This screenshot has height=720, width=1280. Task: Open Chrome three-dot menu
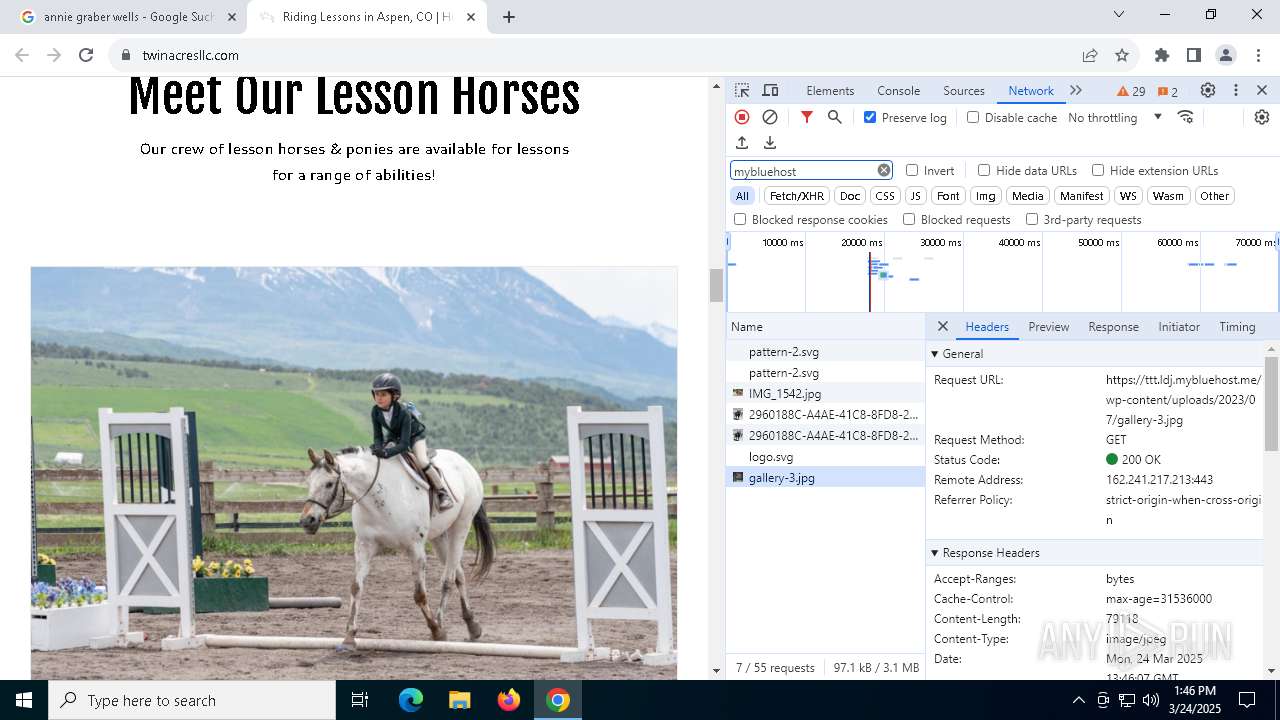click(x=1258, y=55)
